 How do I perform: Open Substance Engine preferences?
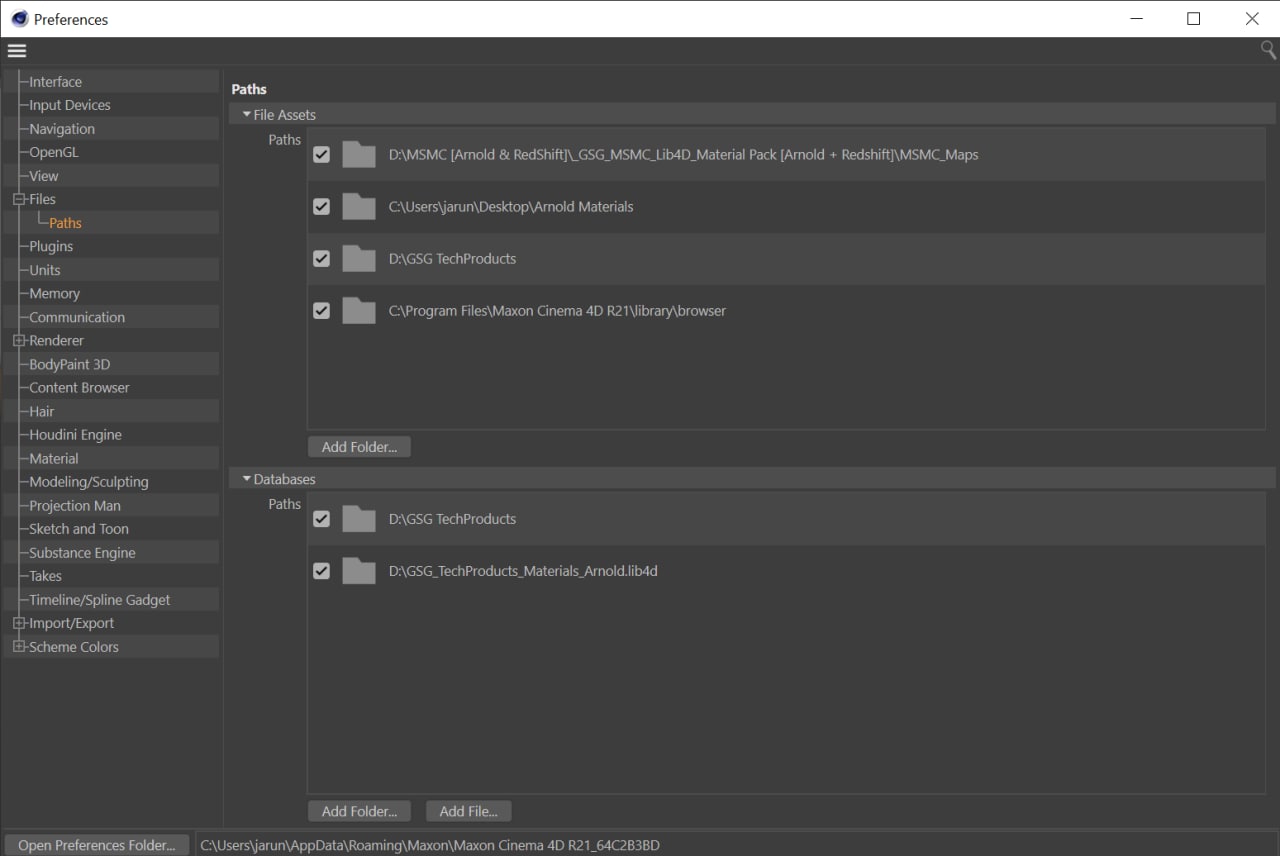click(82, 553)
